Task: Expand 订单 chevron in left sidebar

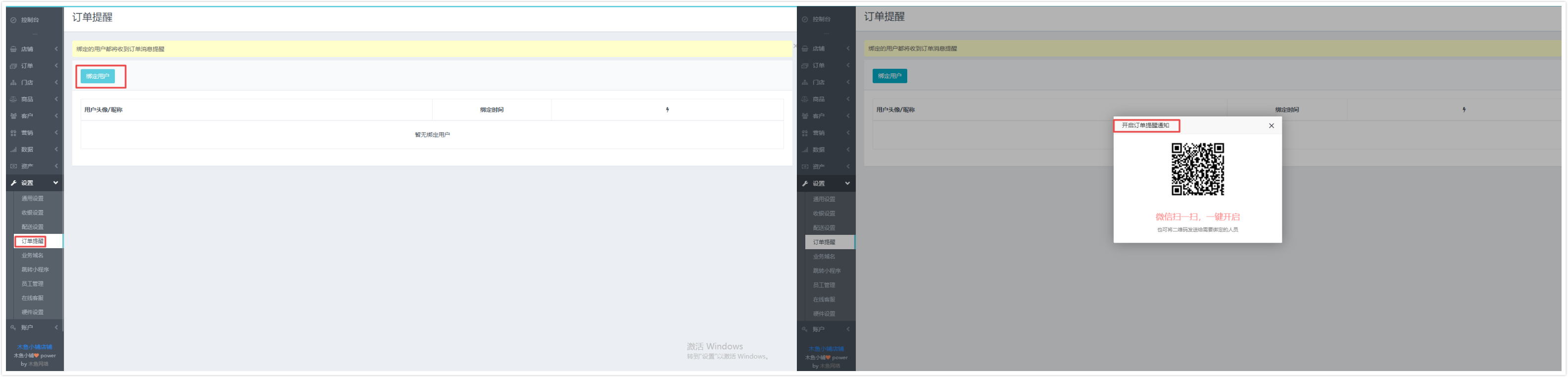Action: pos(56,66)
